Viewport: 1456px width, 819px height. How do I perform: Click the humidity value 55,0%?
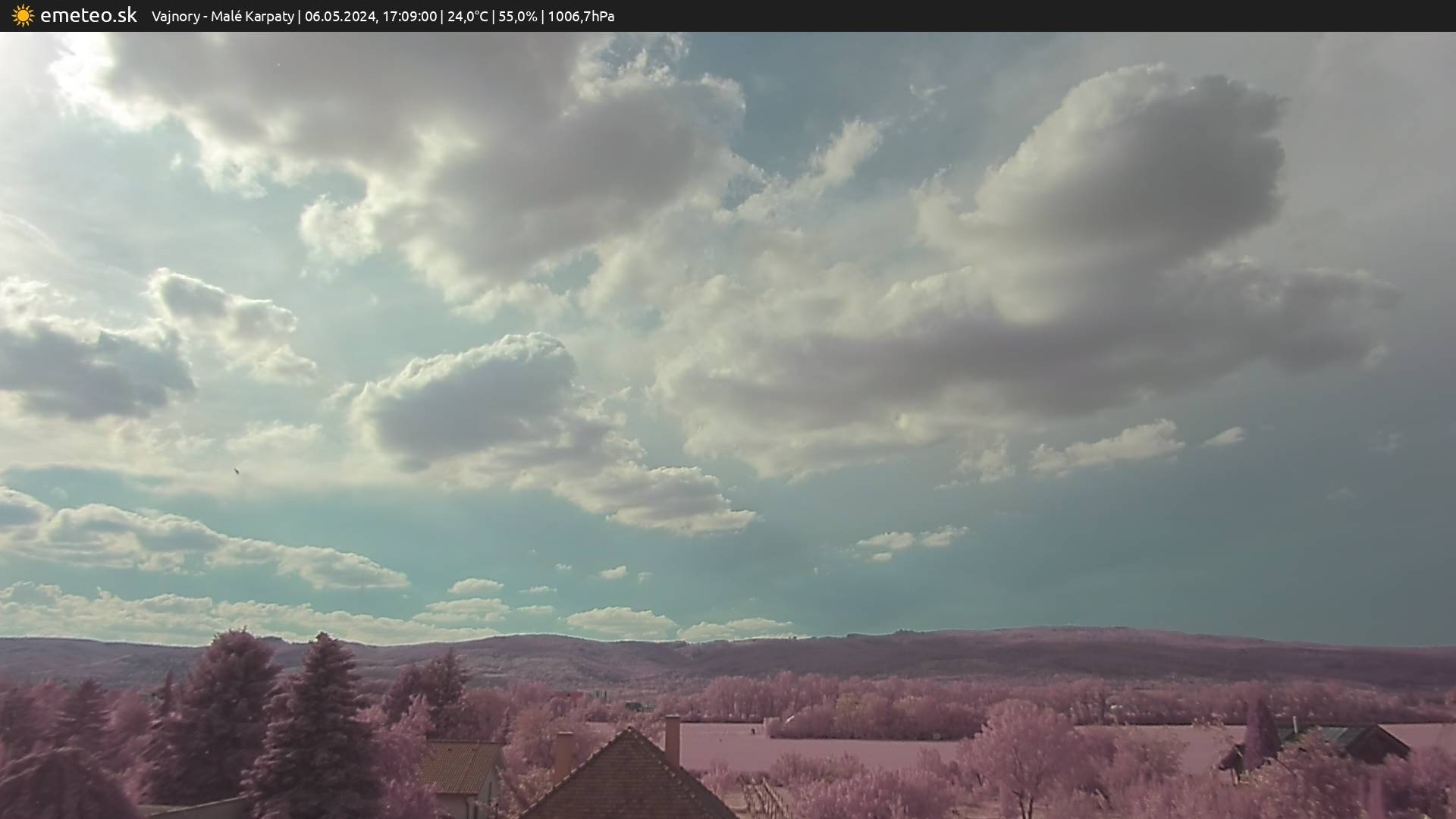(517, 17)
